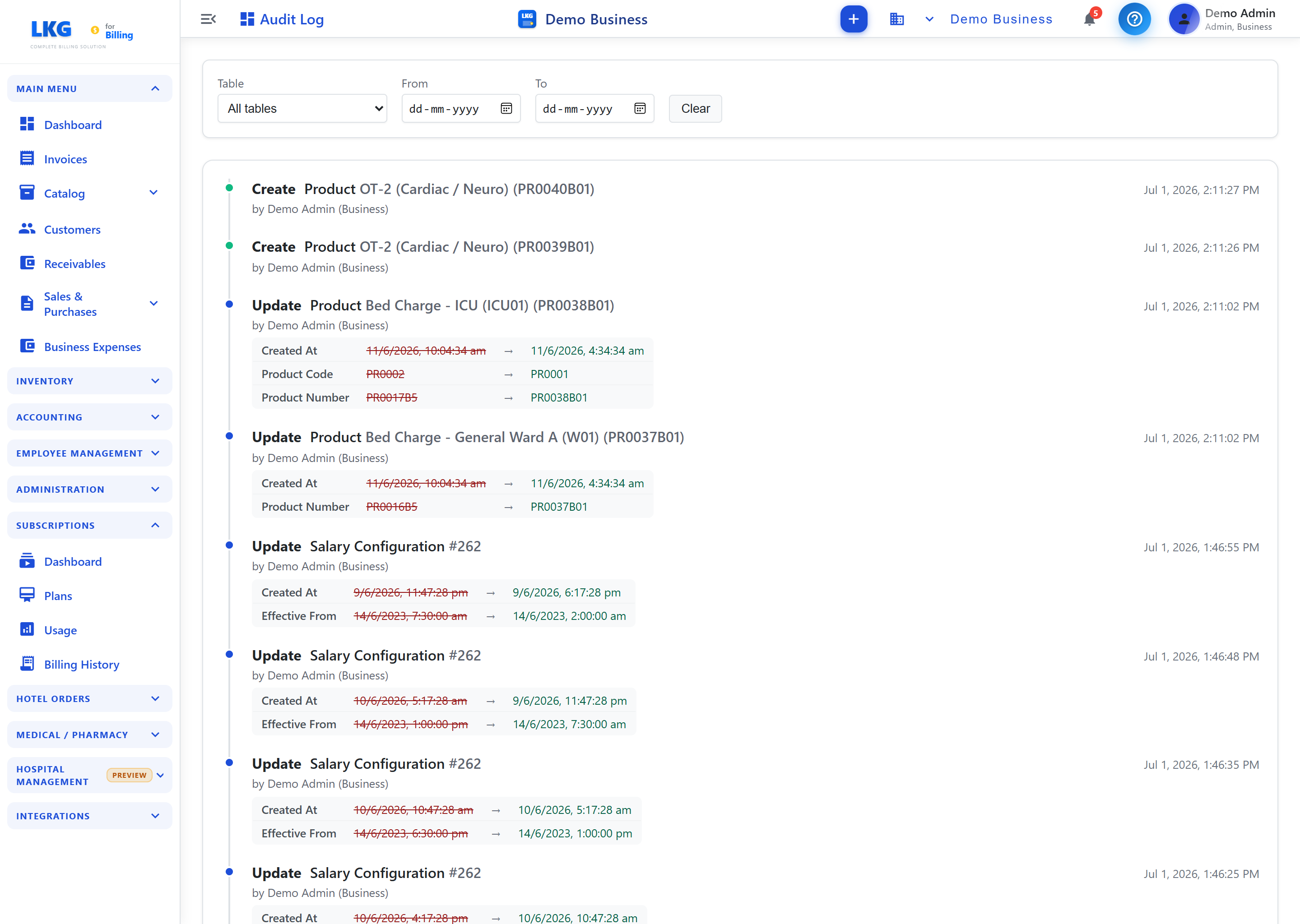Click the Create Product PR0039B01 entry
Image resolution: width=1300 pixels, height=924 pixels.
coord(423,247)
